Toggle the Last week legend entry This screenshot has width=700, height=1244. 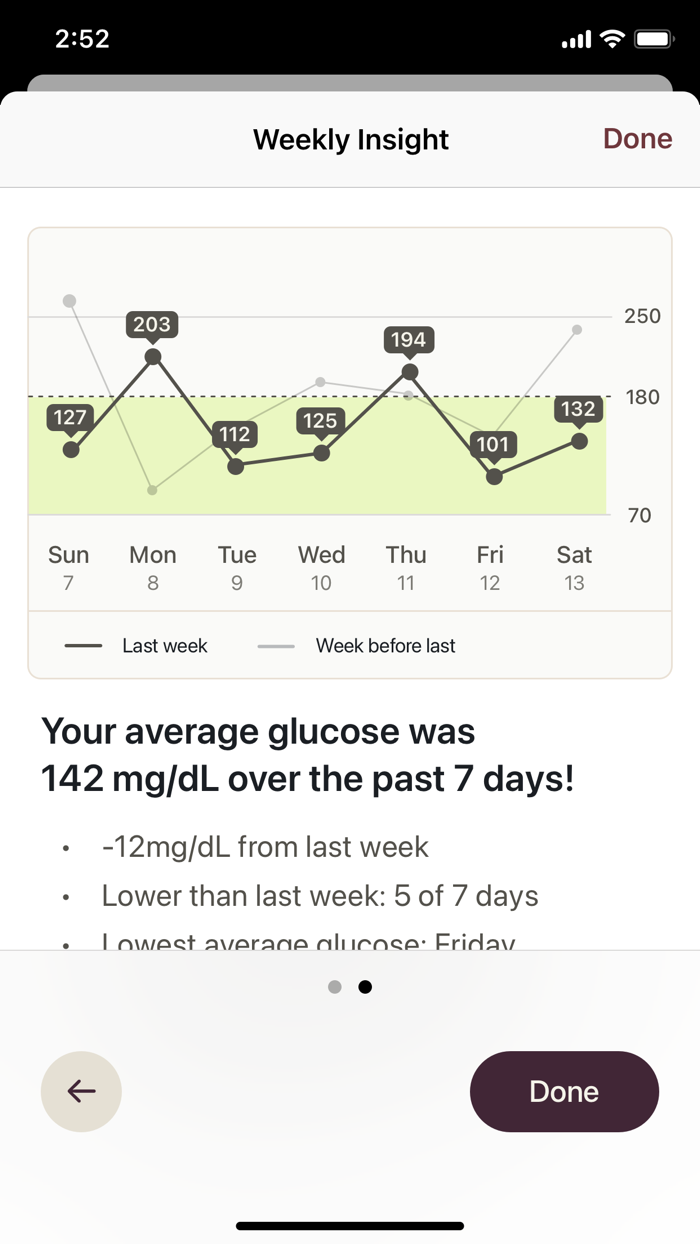pos(134,645)
